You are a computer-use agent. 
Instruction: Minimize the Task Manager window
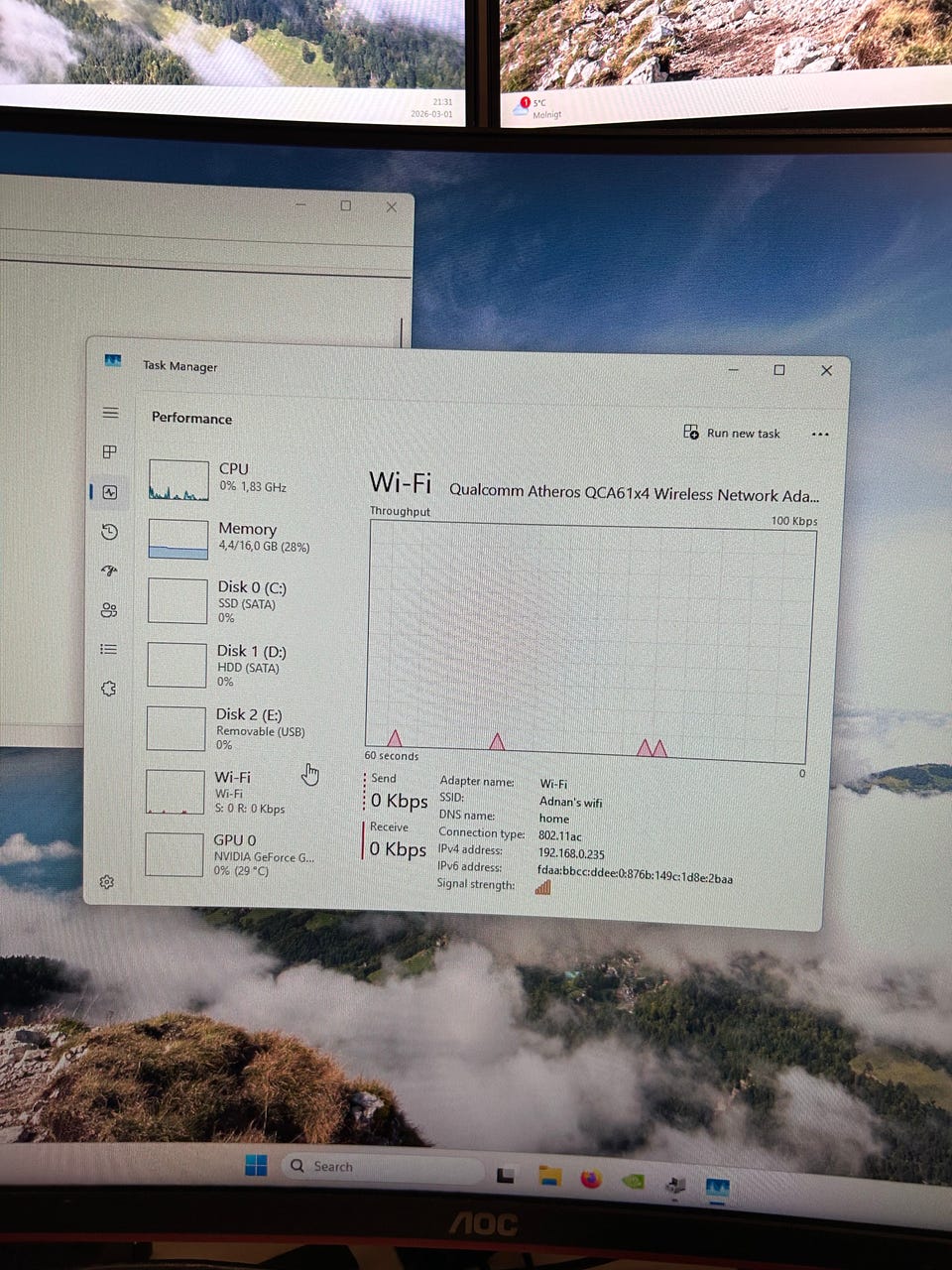pos(734,369)
